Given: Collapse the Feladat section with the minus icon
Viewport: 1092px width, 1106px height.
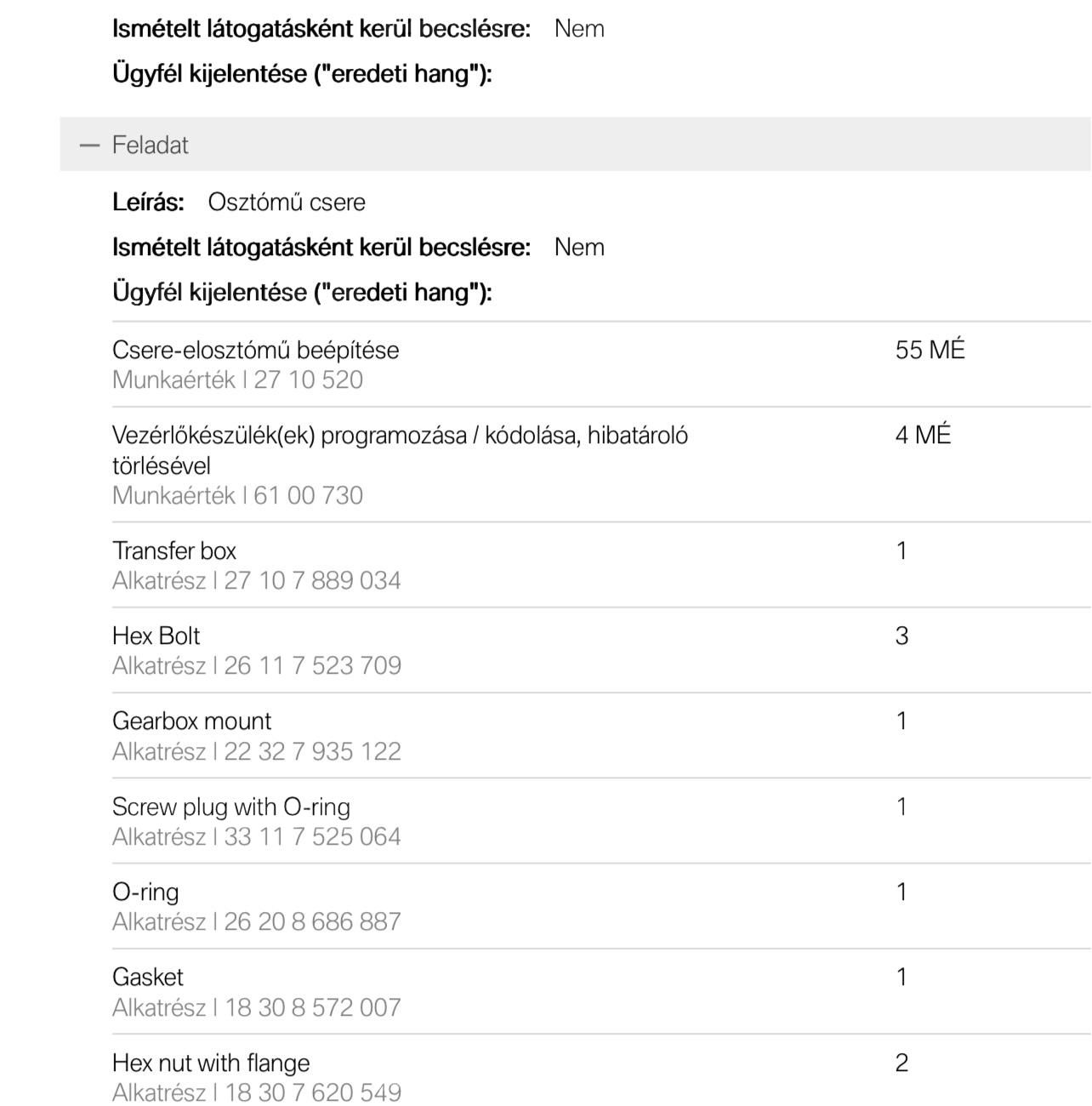Looking at the screenshot, I should coord(89,145).
